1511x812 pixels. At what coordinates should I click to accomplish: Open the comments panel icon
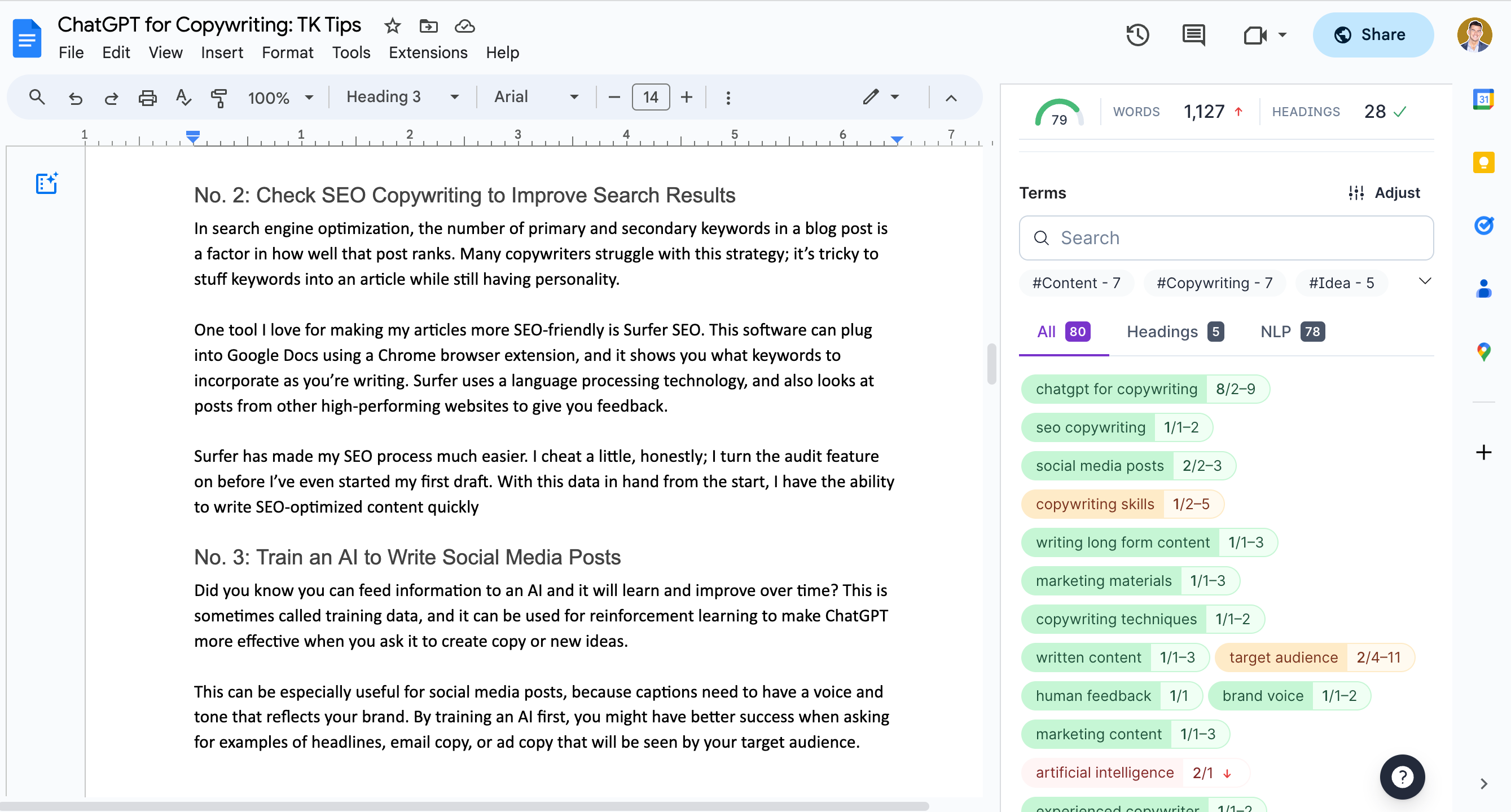(x=1193, y=35)
